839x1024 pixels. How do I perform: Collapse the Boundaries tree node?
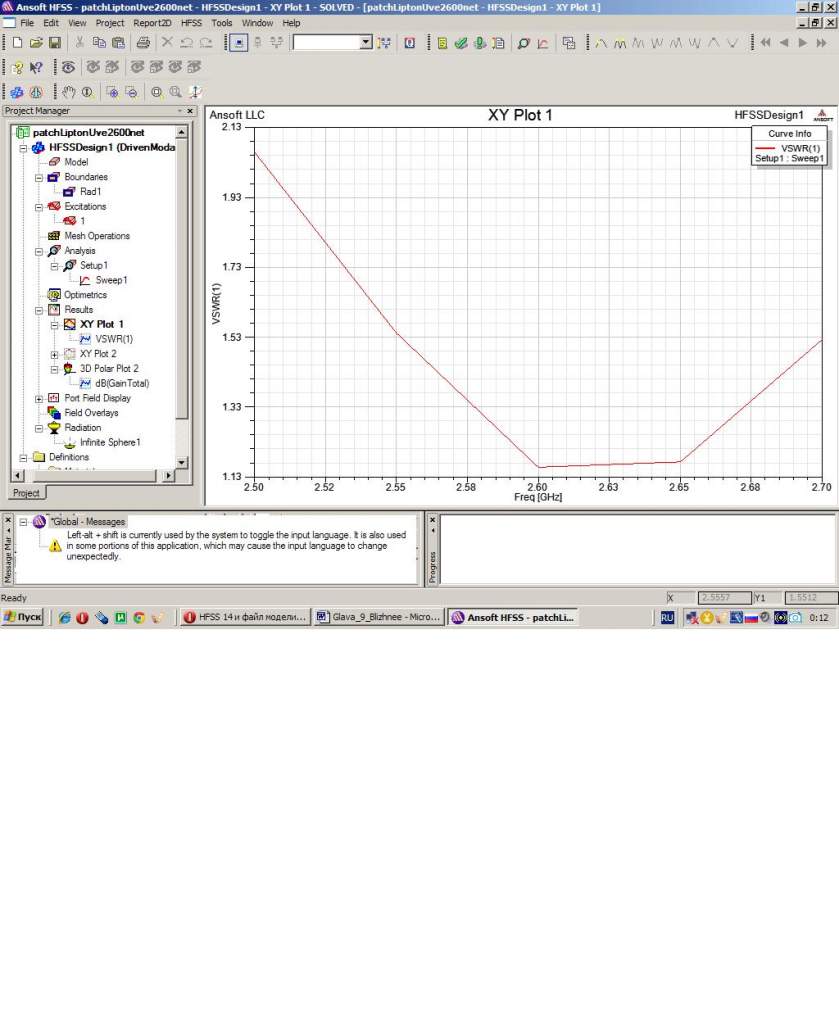pos(39,178)
